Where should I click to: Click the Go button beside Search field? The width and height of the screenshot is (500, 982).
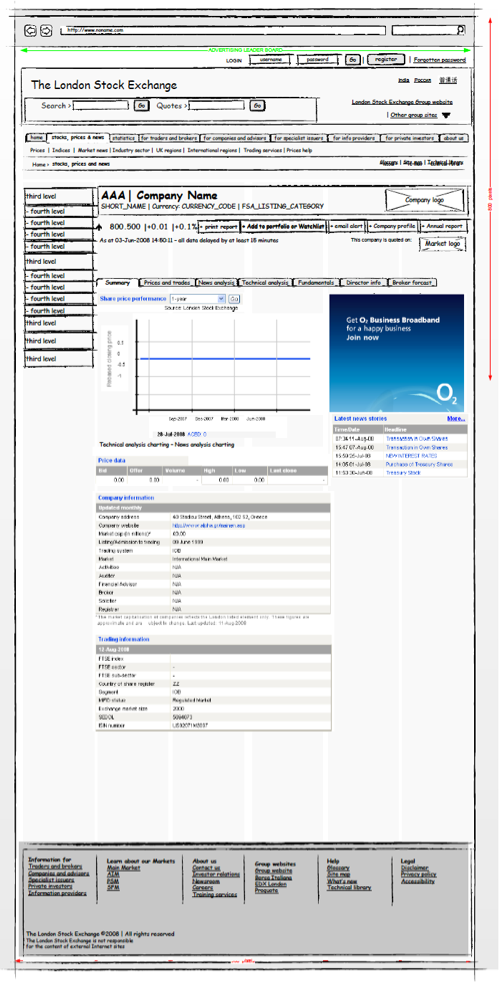(x=142, y=106)
